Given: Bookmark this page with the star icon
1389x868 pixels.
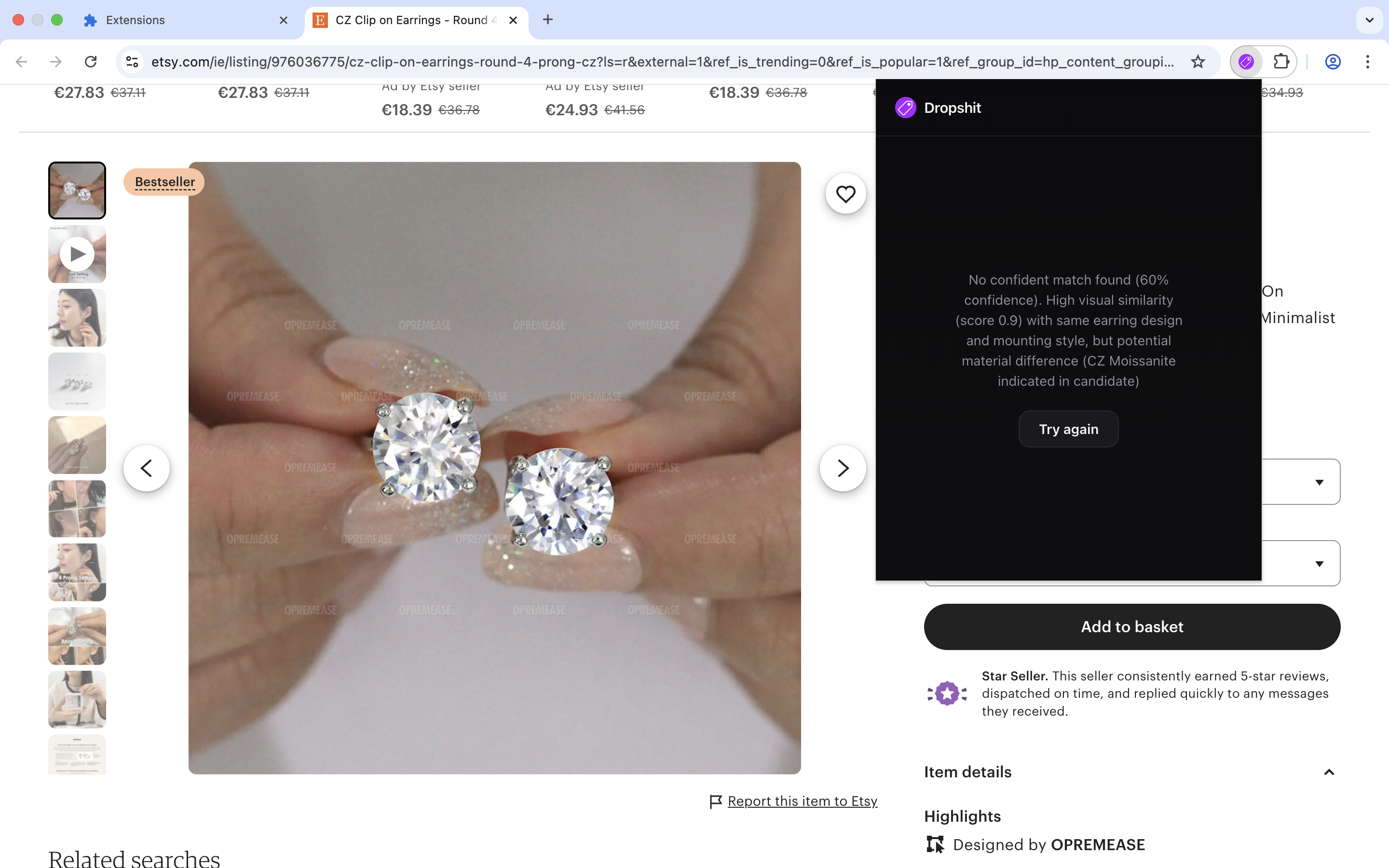Looking at the screenshot, I should pos(1198,61).
